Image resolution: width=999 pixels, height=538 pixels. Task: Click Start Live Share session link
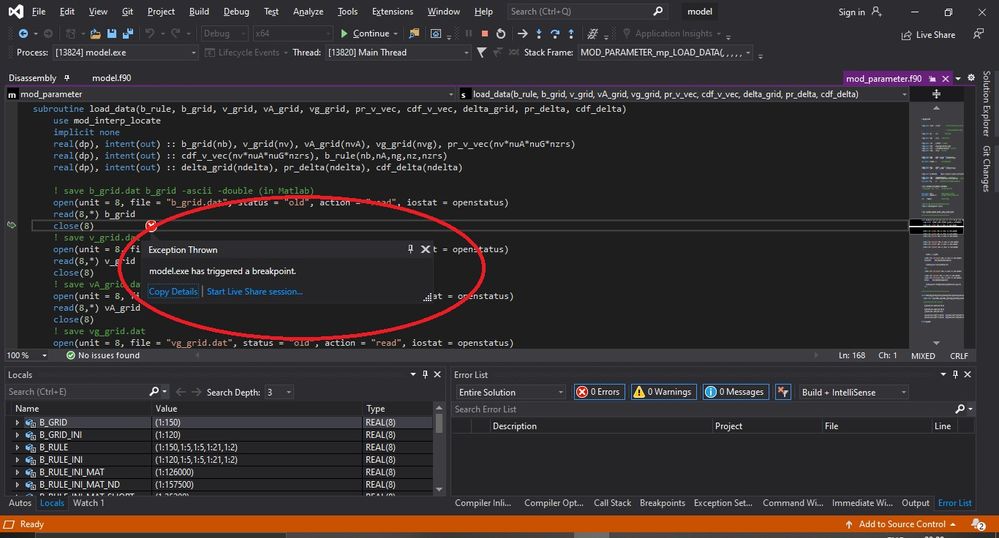pos(254,291)
